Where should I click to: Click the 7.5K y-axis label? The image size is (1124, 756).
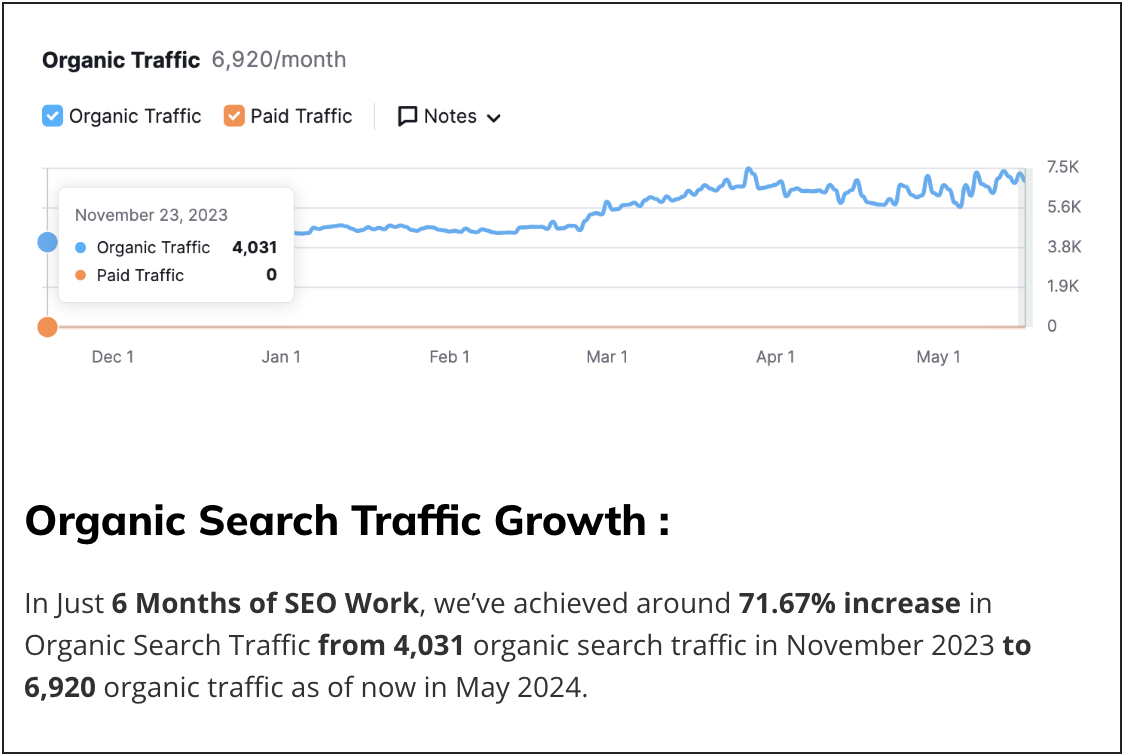[x=1062, y=167]
